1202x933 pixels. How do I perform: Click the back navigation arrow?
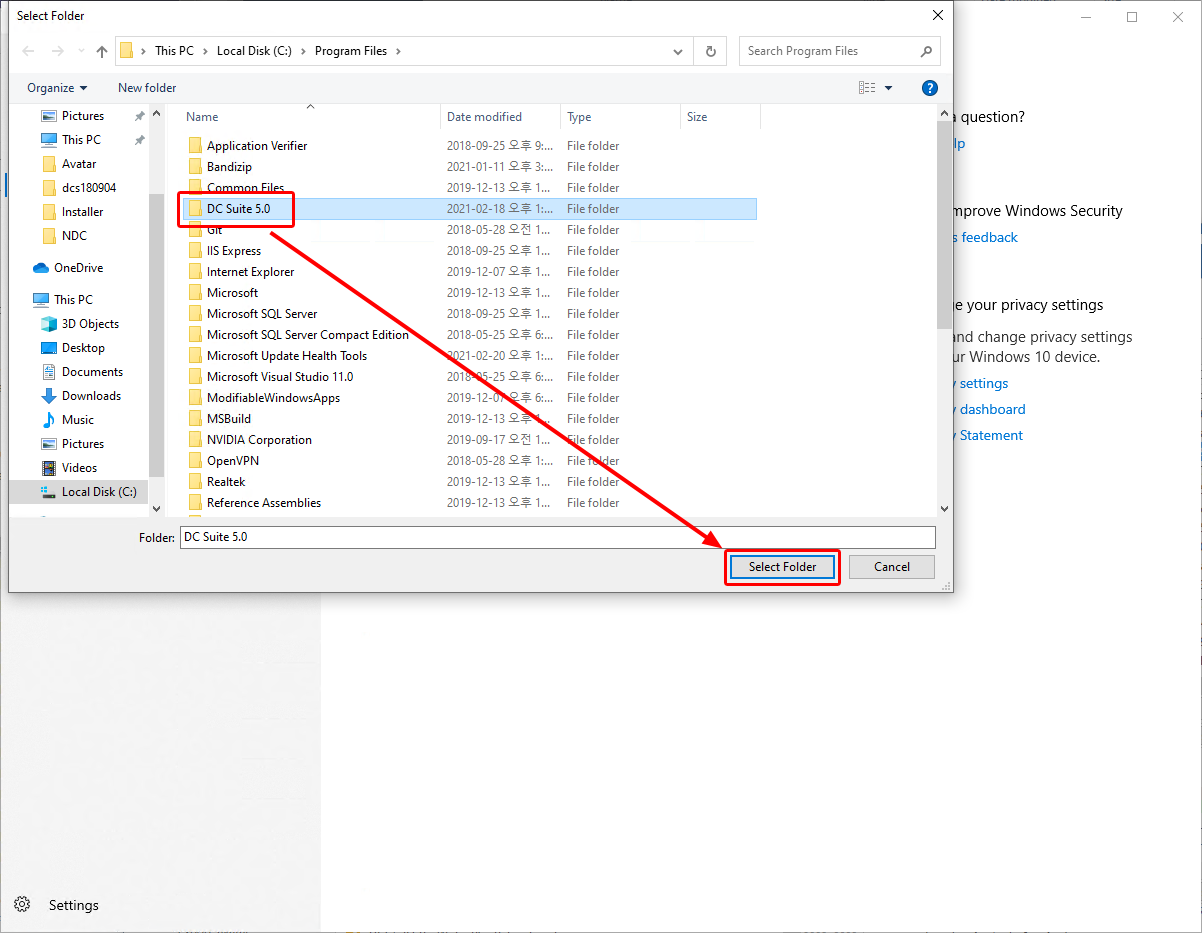tap(27, 51)
